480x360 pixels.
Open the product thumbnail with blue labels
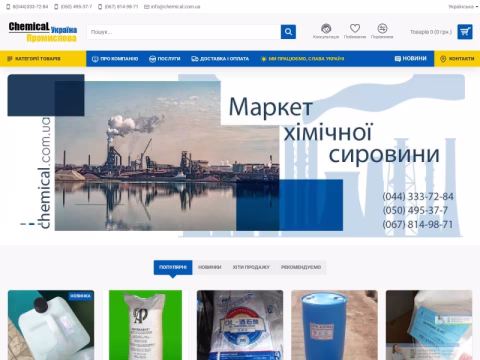(x=429, y=325)
